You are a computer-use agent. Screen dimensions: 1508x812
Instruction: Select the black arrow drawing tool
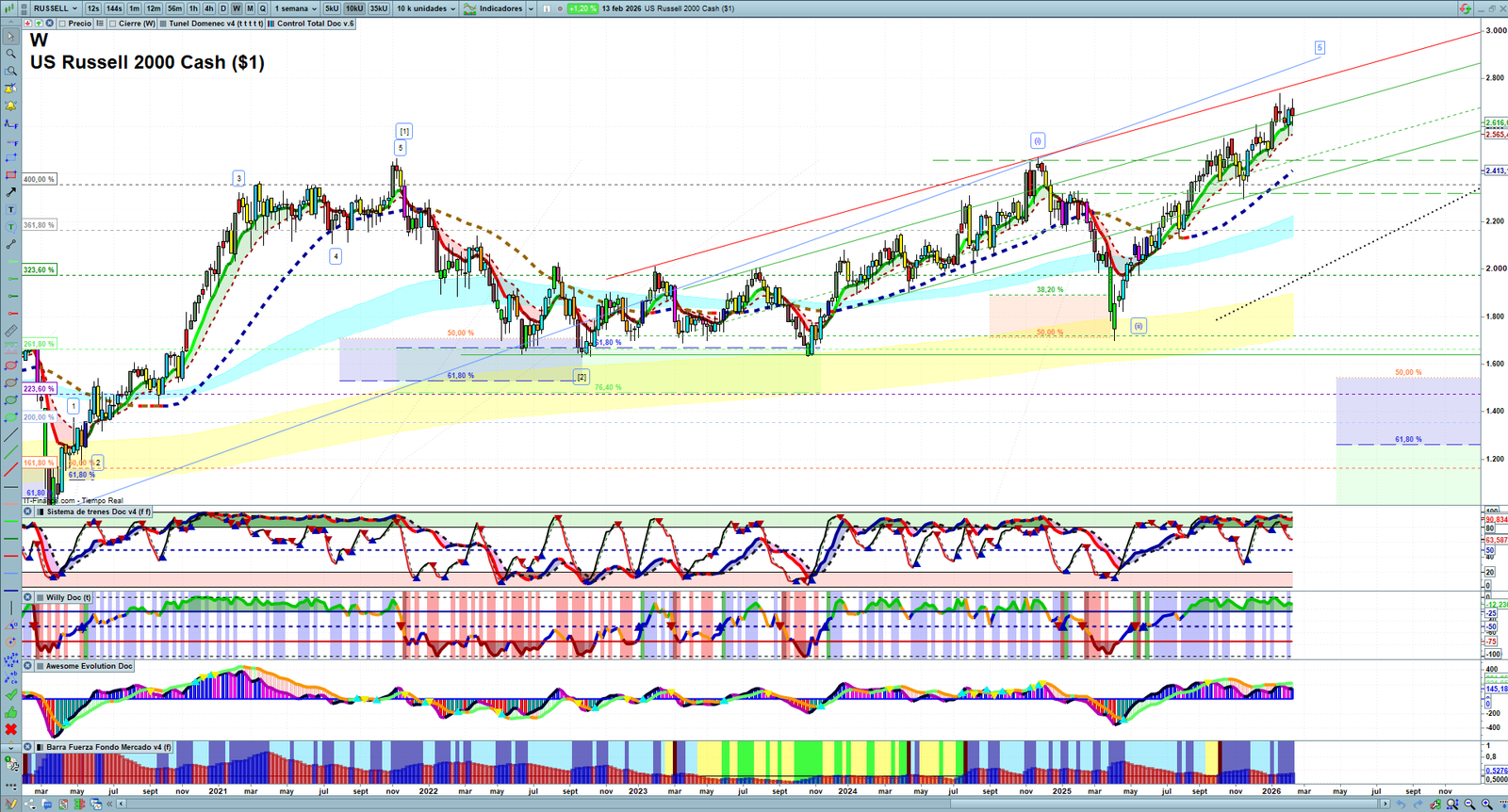[11, 192]
